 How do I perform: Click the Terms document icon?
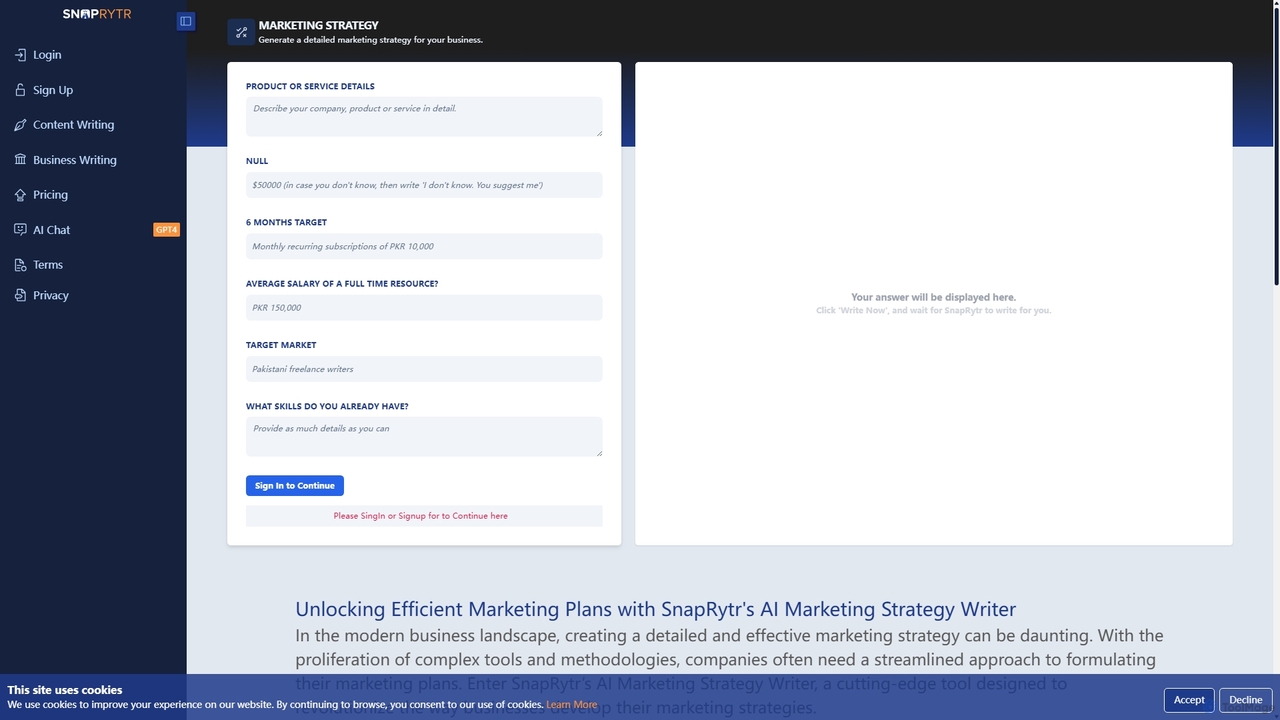[20, 265]
